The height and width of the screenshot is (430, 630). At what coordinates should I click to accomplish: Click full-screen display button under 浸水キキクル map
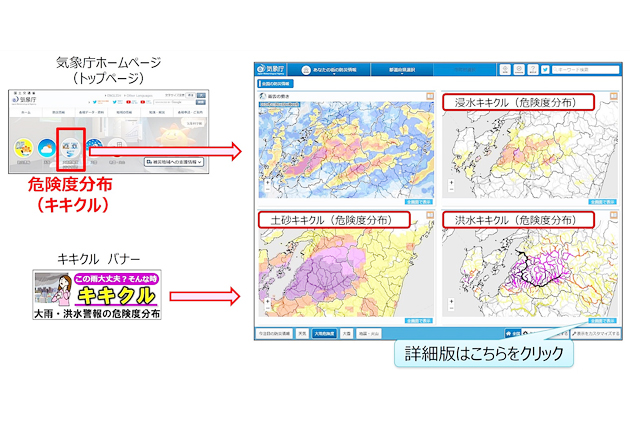click(x=602, y=202)
